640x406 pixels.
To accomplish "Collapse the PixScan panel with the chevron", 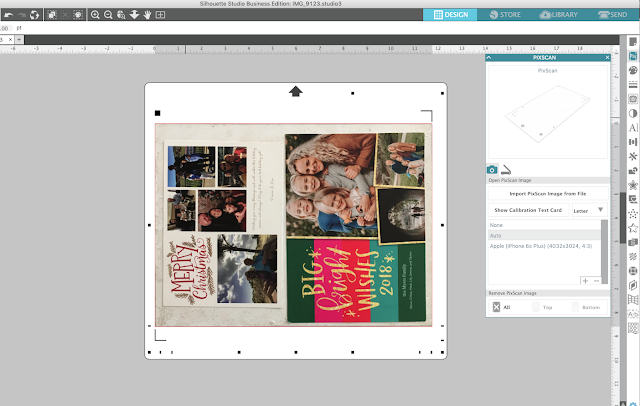I will tap(489, 58).
